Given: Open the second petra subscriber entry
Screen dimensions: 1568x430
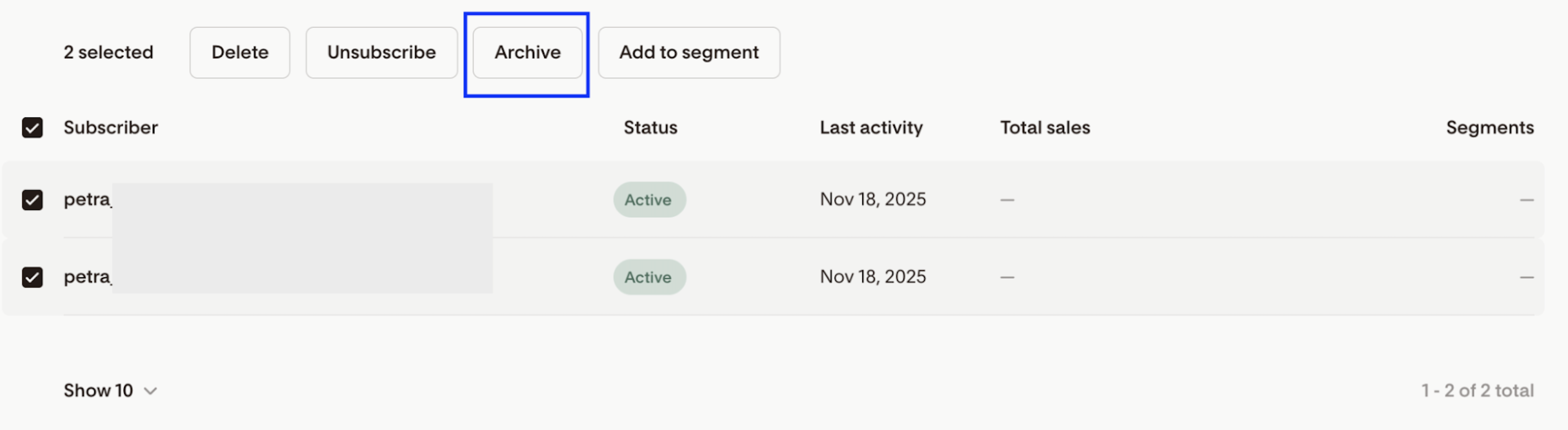Looking at the screenshot, I should point(88,277).
